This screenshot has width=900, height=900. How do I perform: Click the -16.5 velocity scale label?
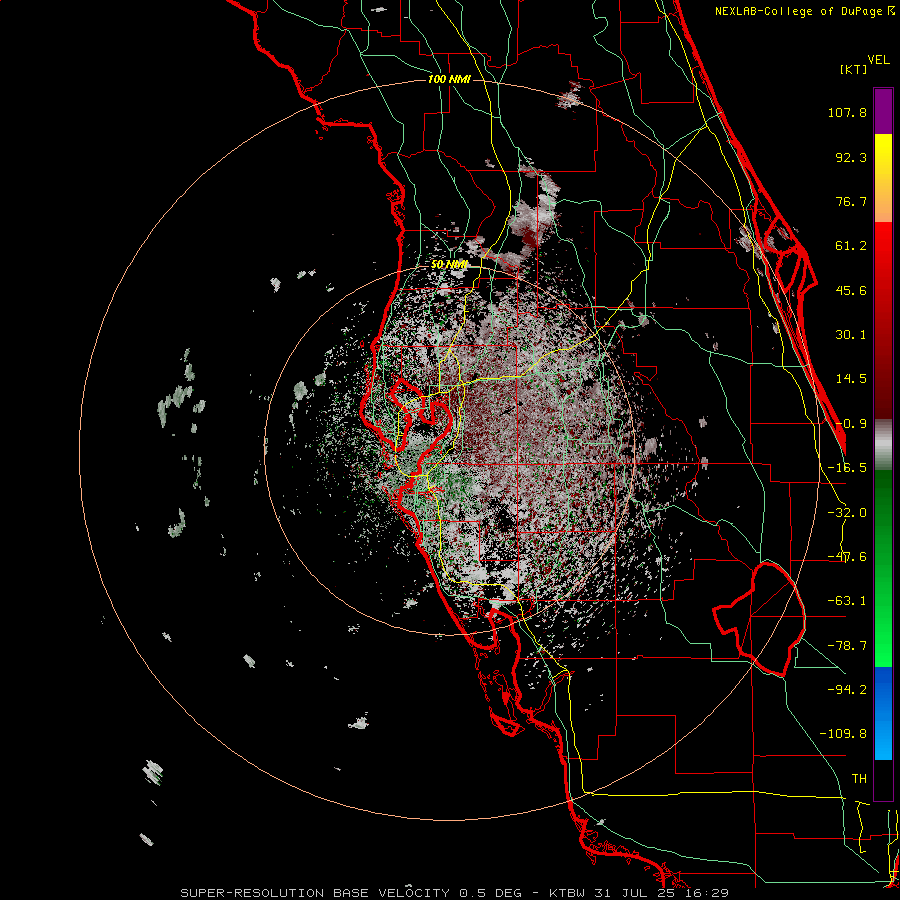(847, 468)
